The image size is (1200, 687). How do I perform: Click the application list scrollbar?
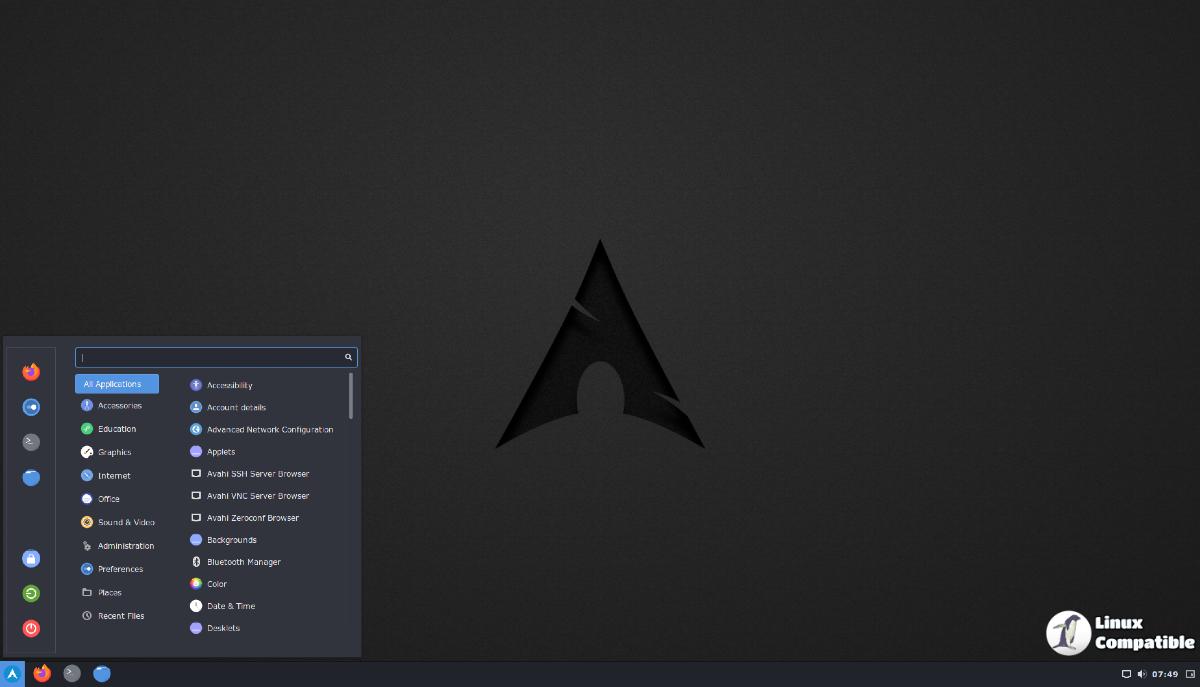click(x=351, y=396)
